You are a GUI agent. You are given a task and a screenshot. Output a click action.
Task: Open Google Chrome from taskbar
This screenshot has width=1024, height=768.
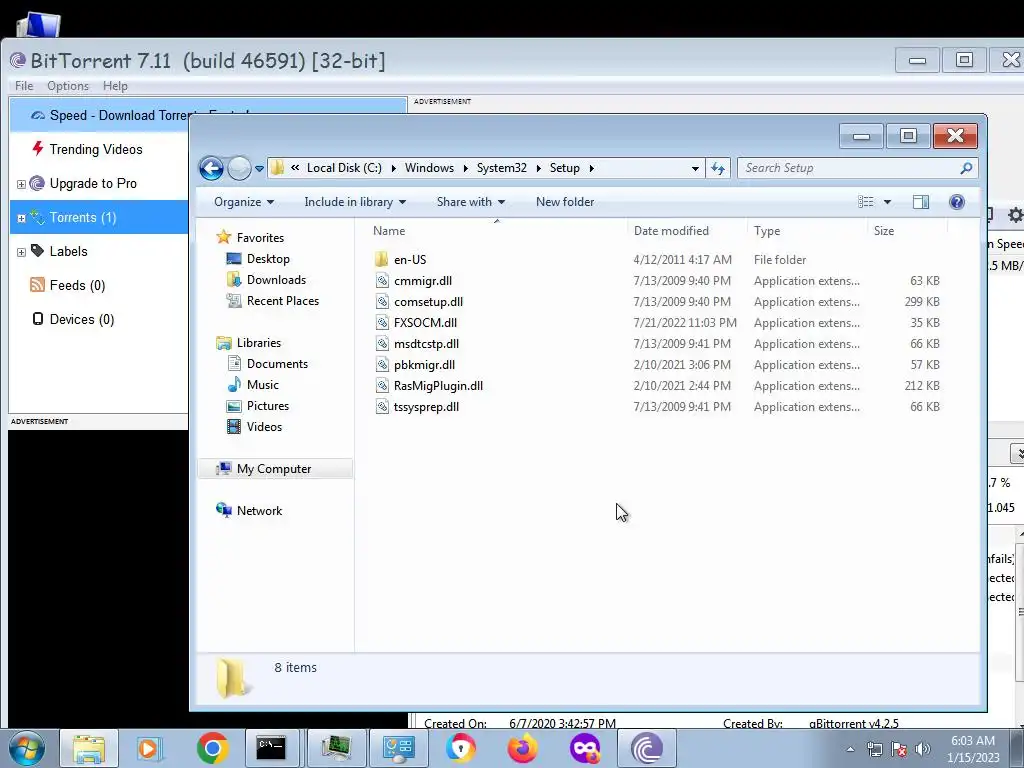point(212,748)
